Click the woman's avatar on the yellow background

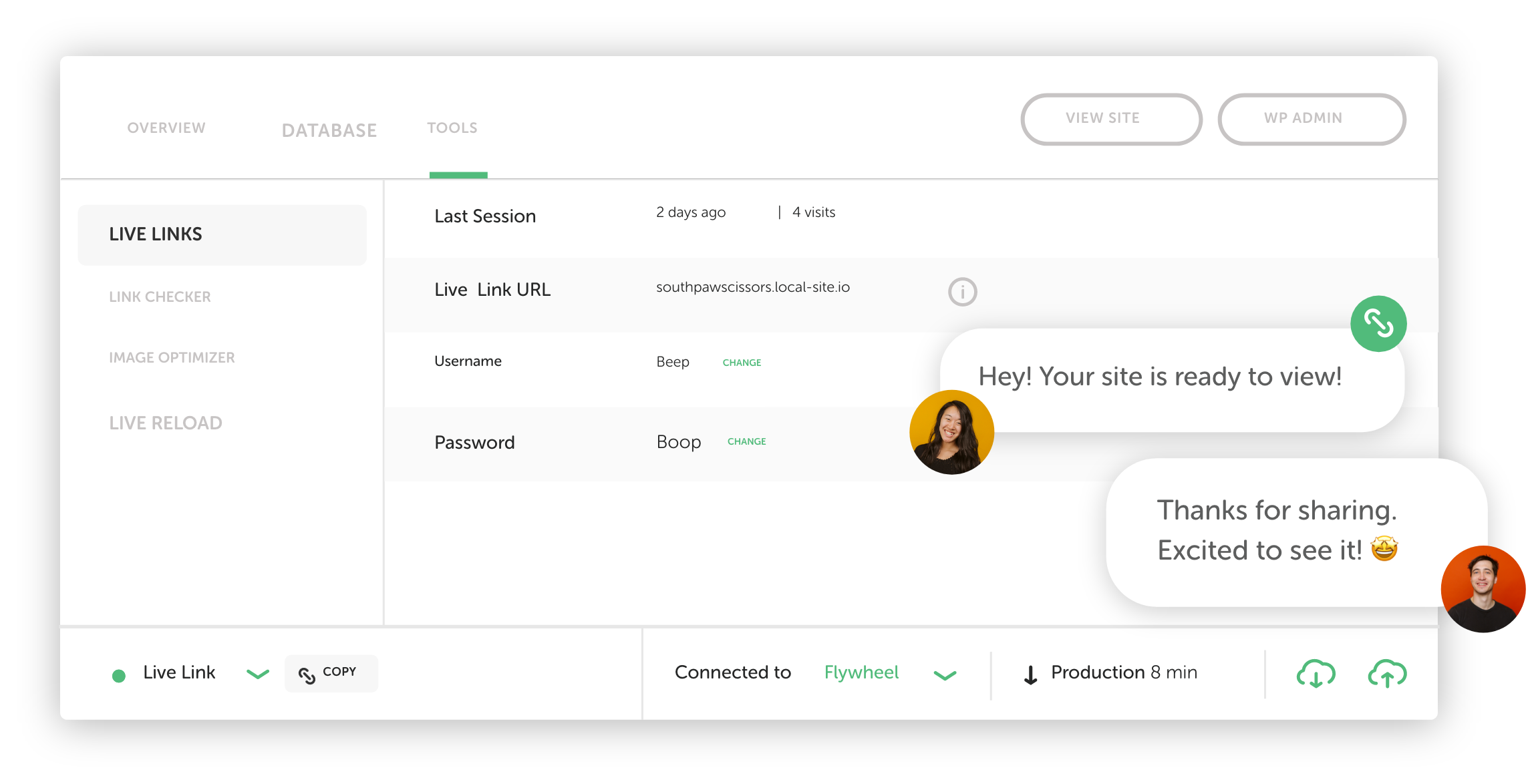951,432
